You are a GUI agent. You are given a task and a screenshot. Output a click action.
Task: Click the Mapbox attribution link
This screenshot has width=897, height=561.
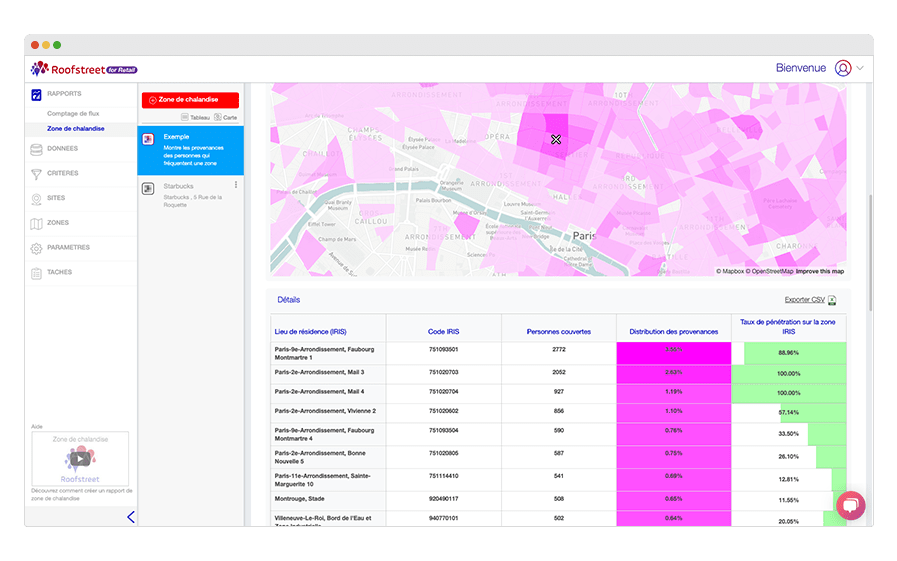[732, 272]
